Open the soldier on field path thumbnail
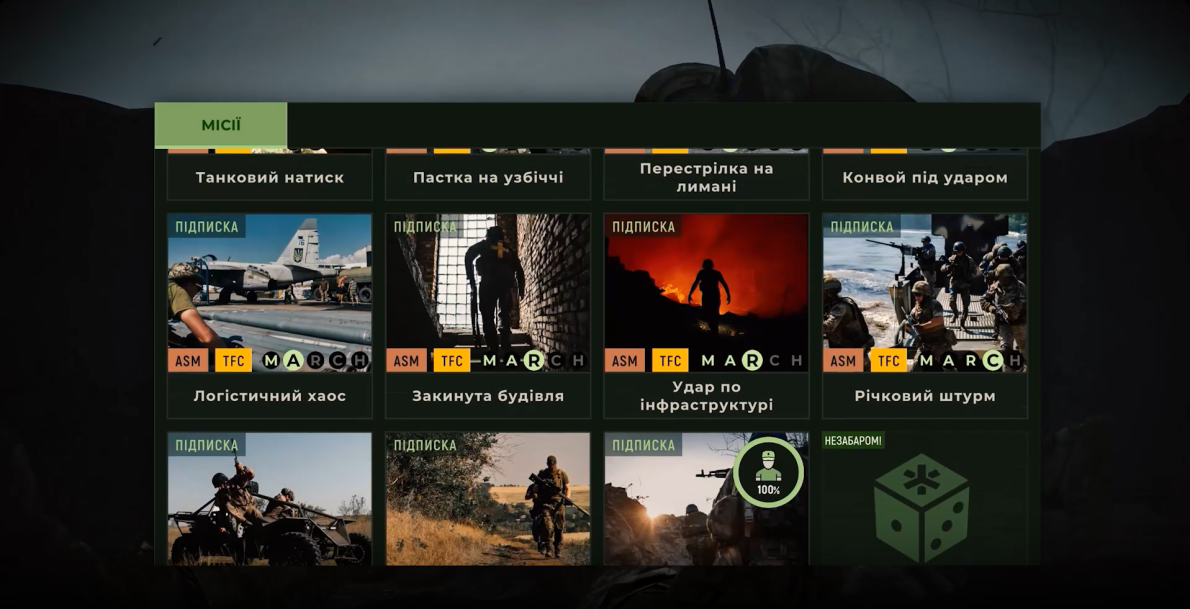The height and width of the screenshot is (609, 1190). tap(488, 499)
